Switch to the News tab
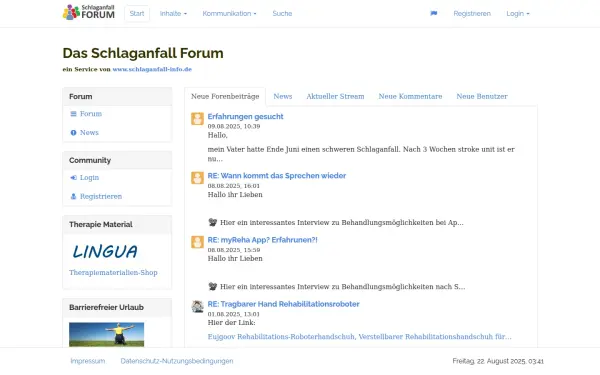Screen dimensions: 600x375 pyautogui.click(x=282, y=96)
